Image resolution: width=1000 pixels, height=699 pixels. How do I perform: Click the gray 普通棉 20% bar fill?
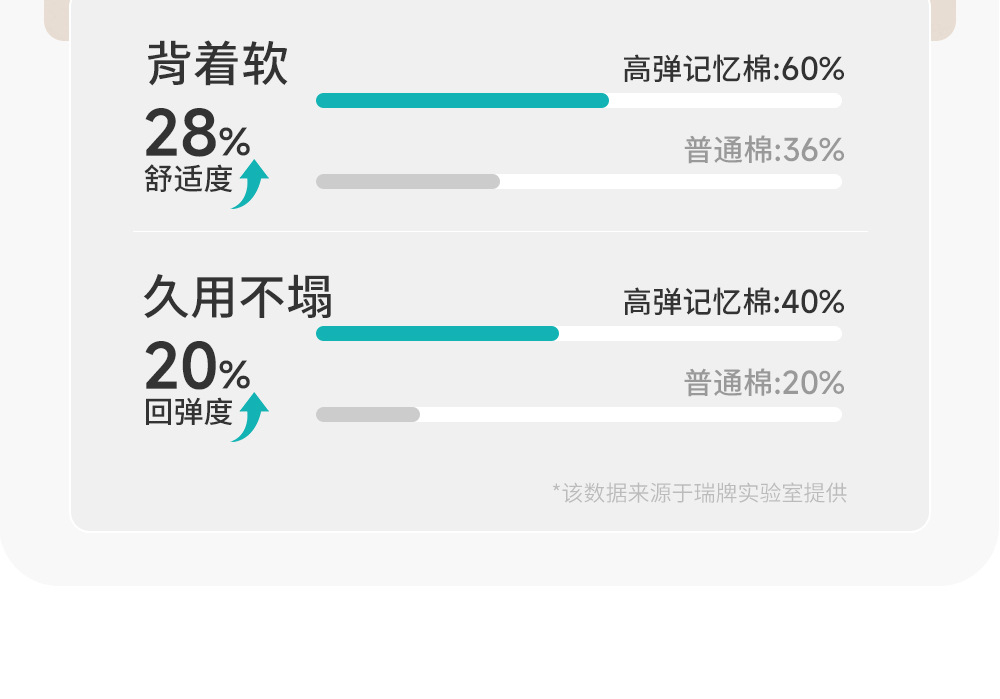[367, 414]
